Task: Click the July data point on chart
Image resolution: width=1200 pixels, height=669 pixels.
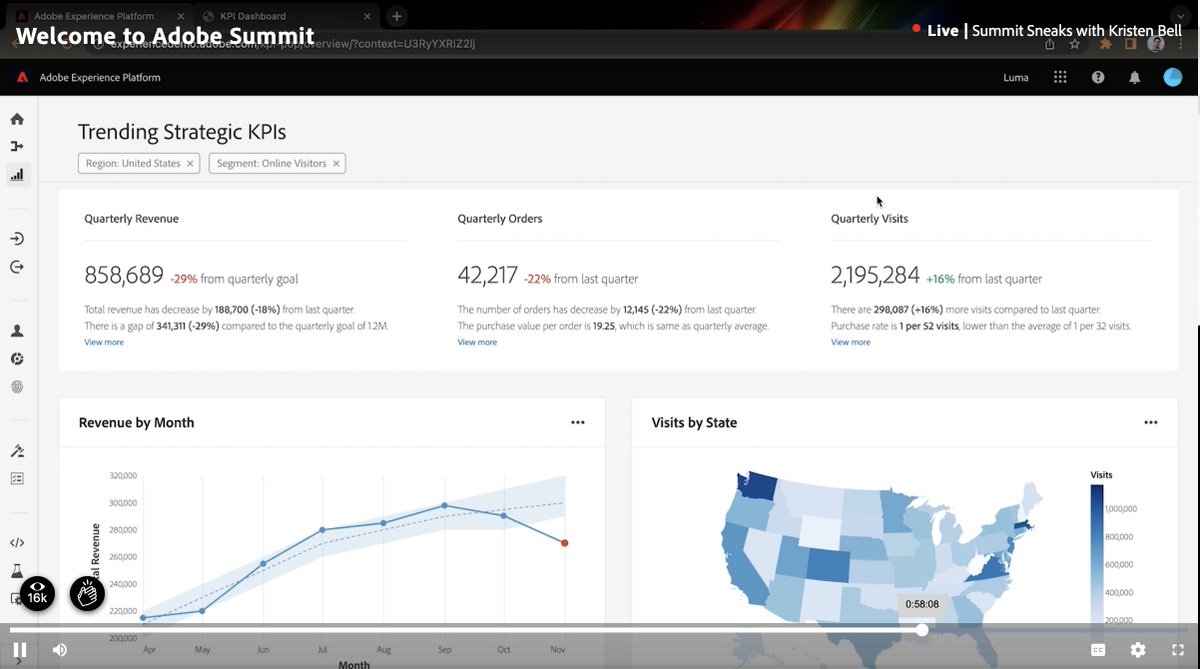Action: tap(323, 530)
